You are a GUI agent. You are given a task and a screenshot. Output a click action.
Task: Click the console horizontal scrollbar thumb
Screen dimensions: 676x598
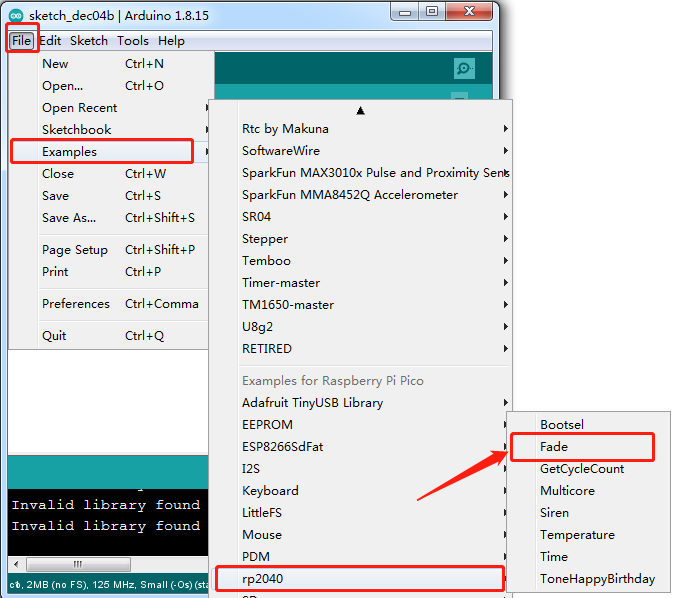click(78, 564)
